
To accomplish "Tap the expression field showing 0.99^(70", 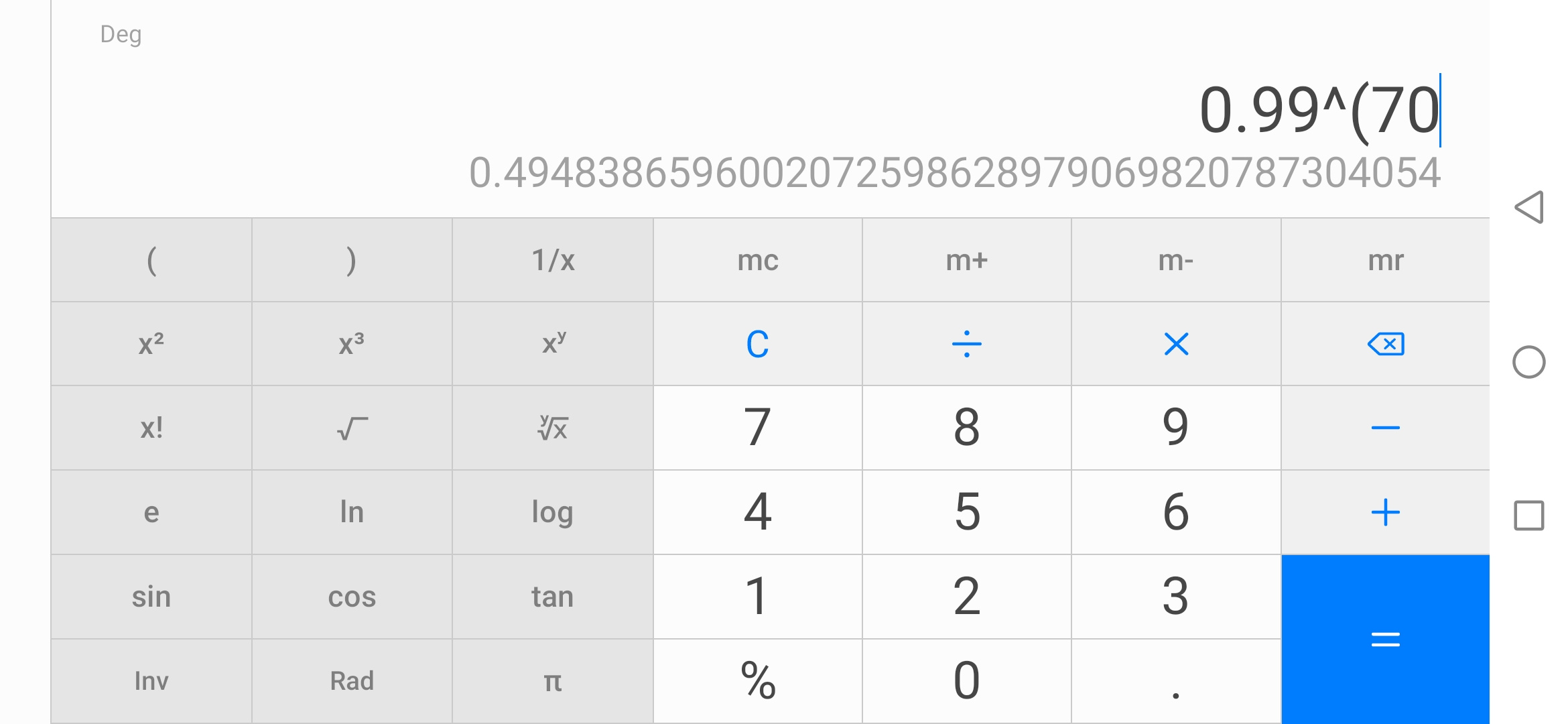I will 1319,111.
